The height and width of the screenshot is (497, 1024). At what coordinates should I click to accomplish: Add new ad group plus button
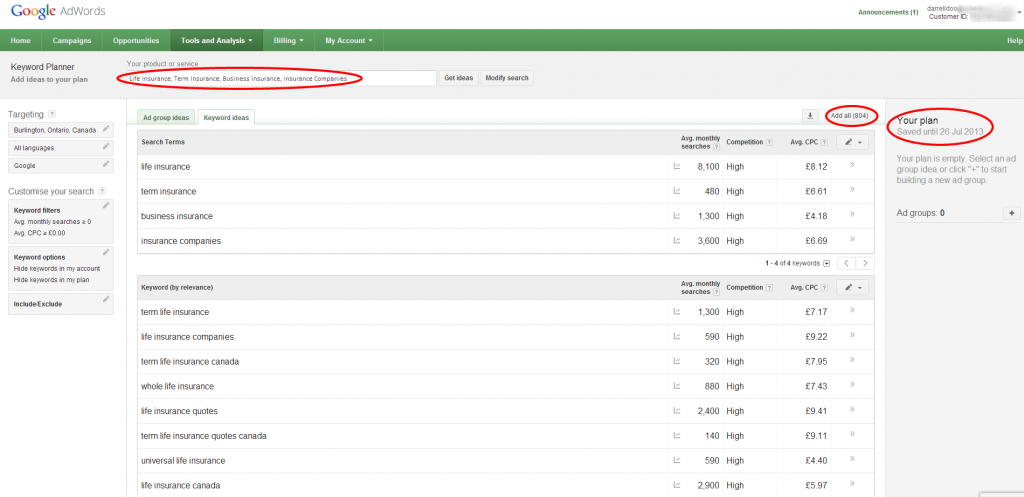(x=1011, y=214)
